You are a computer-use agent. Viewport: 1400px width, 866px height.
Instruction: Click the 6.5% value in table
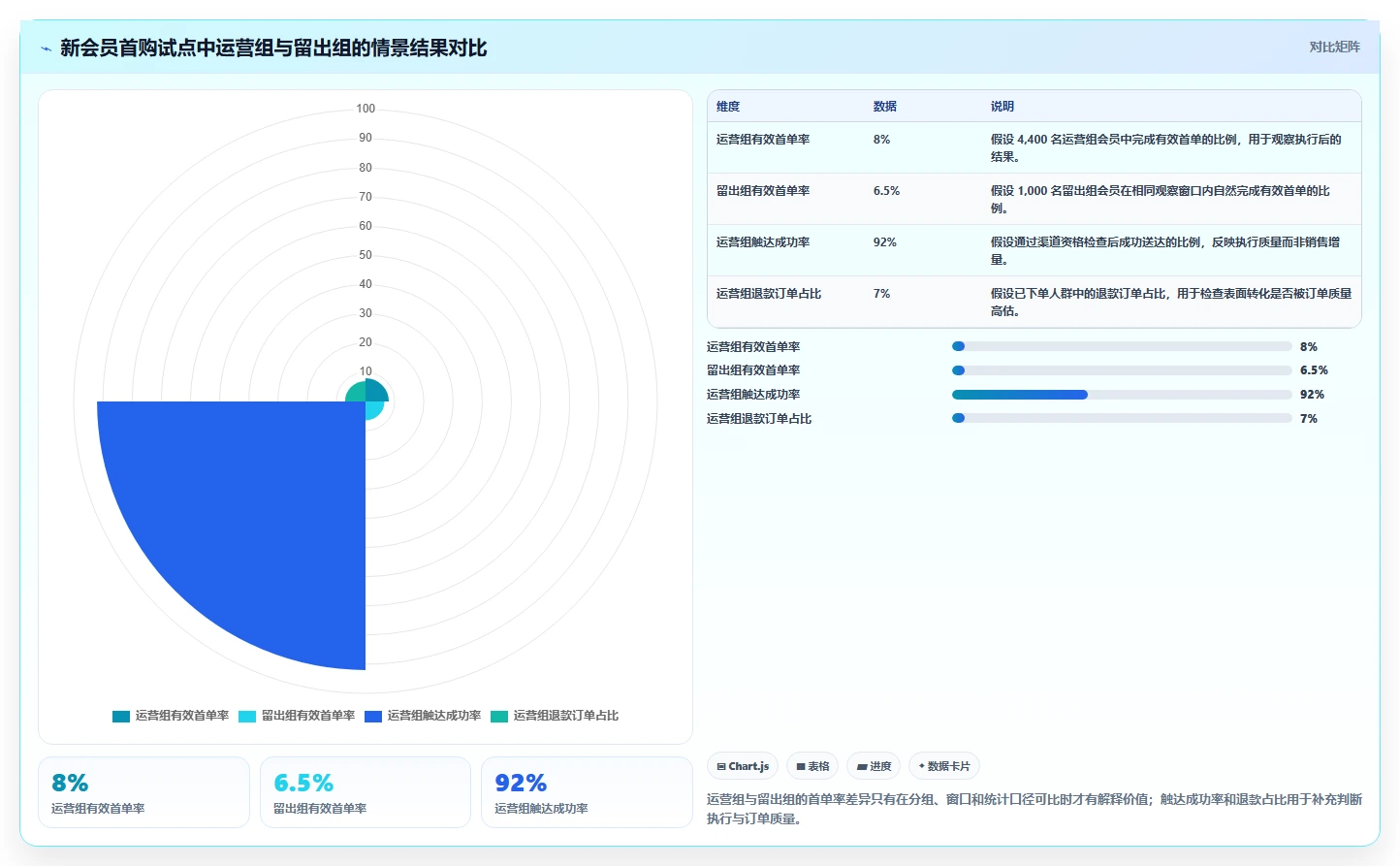point(886,191)
